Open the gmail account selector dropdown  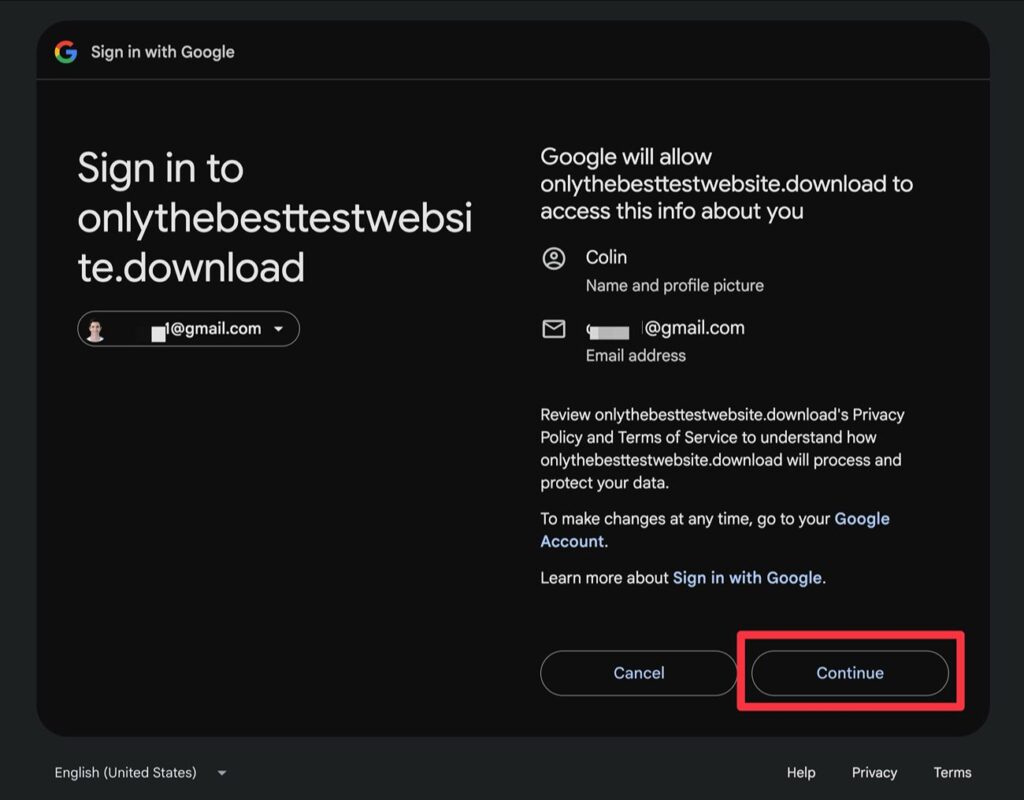[x=188, y=328]
